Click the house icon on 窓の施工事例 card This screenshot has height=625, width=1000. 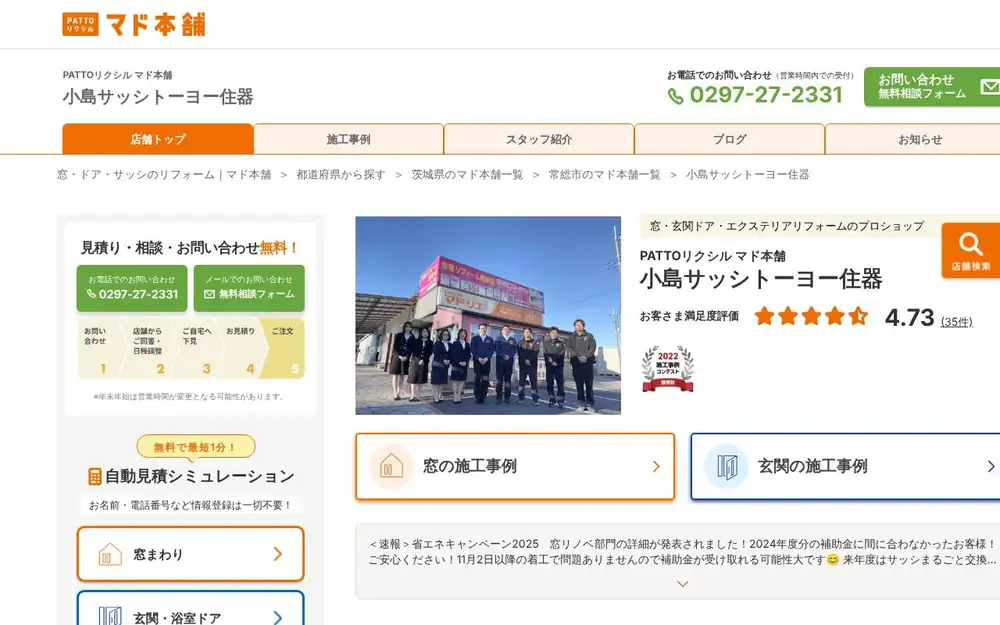click(391, 466)
